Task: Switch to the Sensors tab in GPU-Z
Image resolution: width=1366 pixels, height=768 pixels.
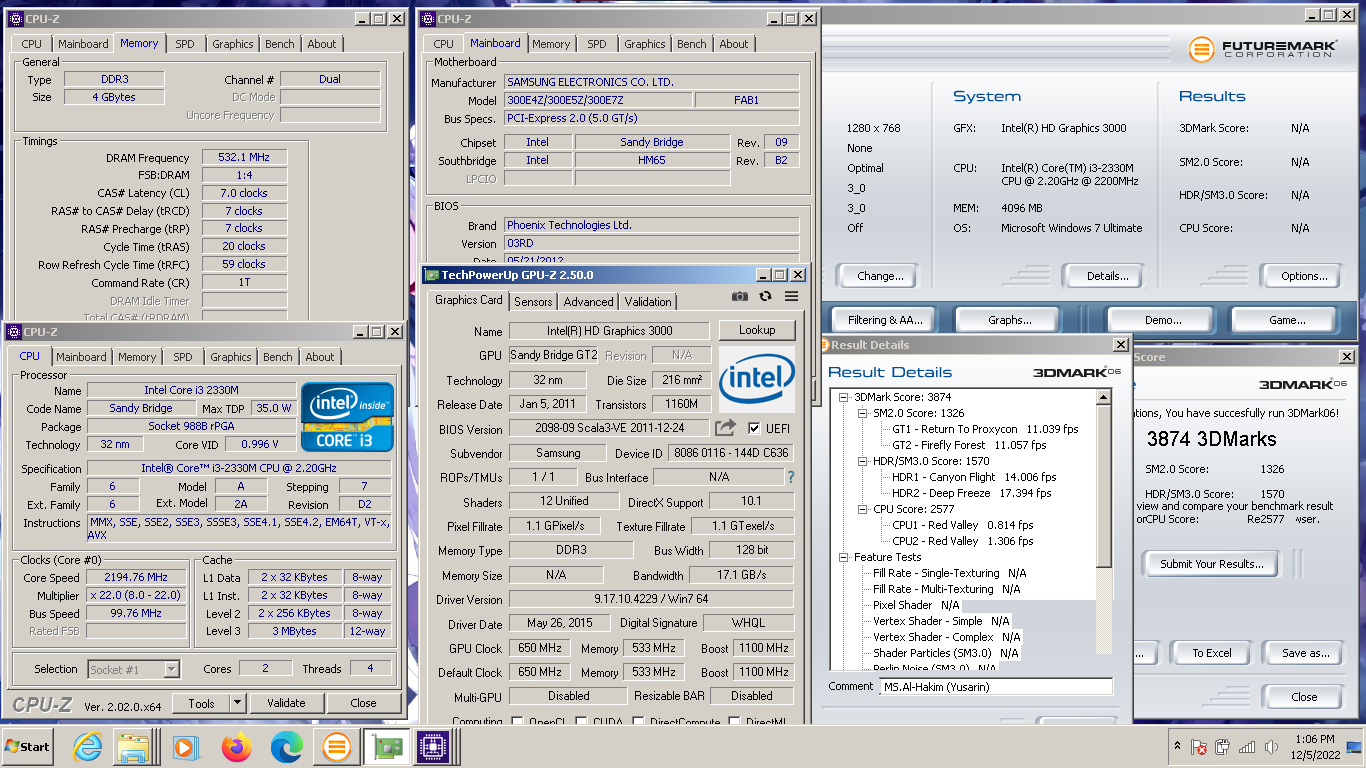Action: coord(533,302)
